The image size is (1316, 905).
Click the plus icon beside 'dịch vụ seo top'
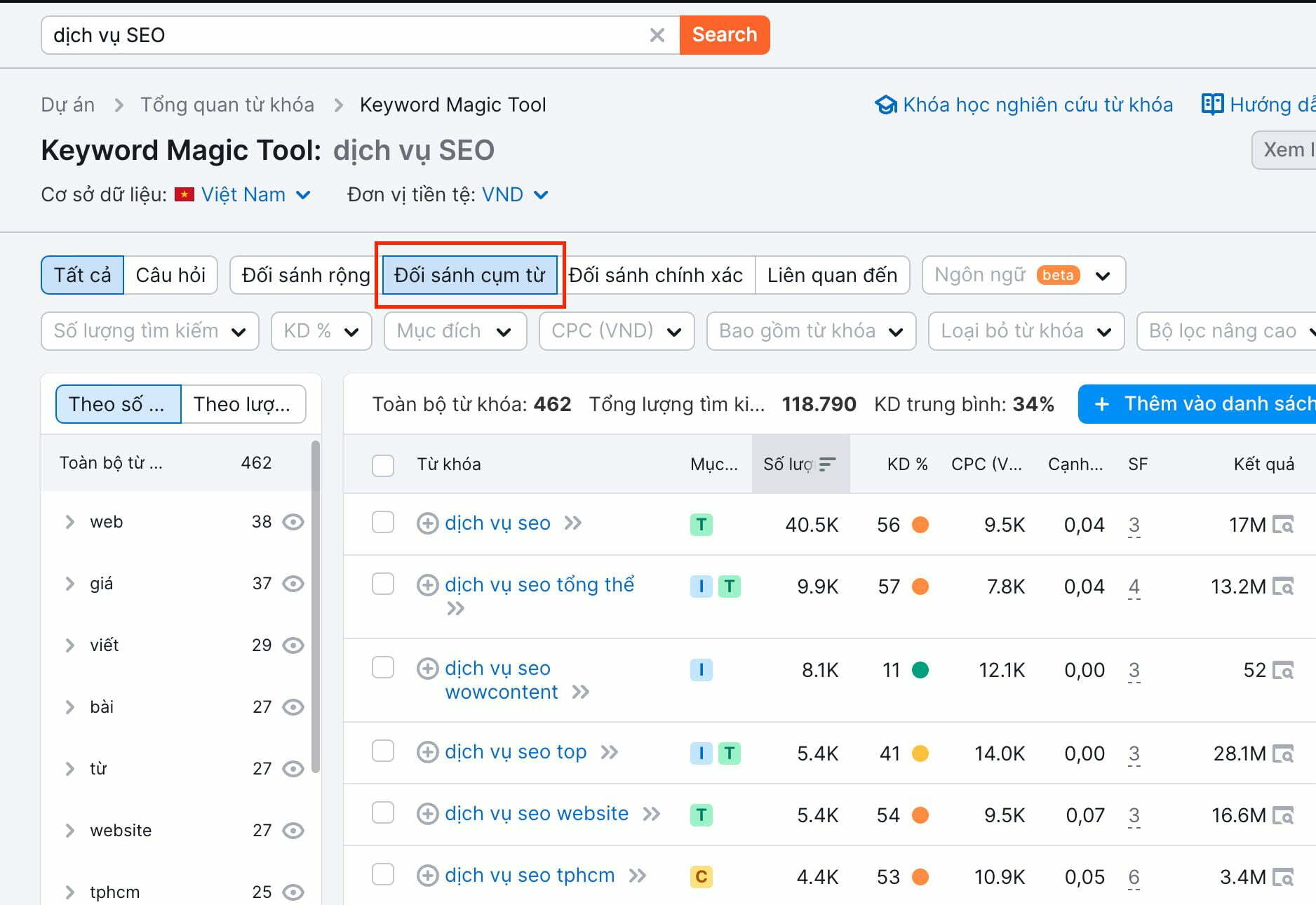[x=427, y=752]
